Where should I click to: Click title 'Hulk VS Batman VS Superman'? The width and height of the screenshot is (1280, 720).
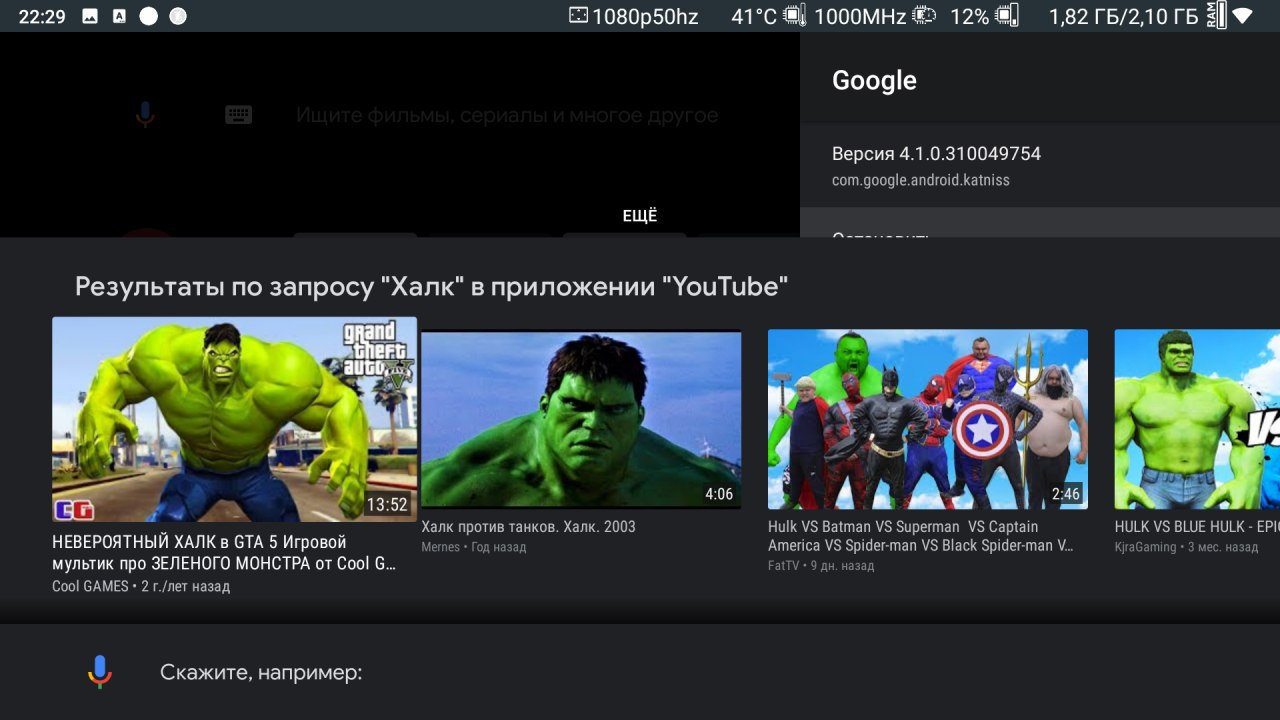[921, 536]
